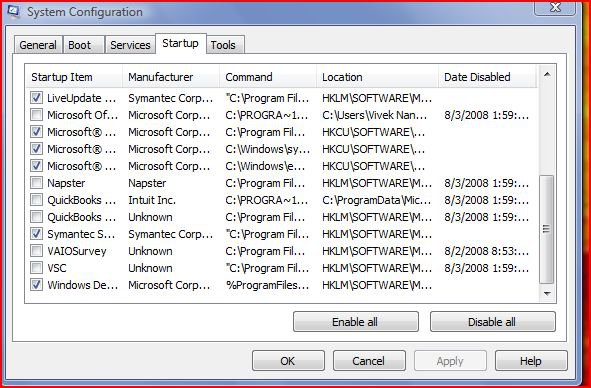Click the %ProgramFiles... command cell

point(267,285)
